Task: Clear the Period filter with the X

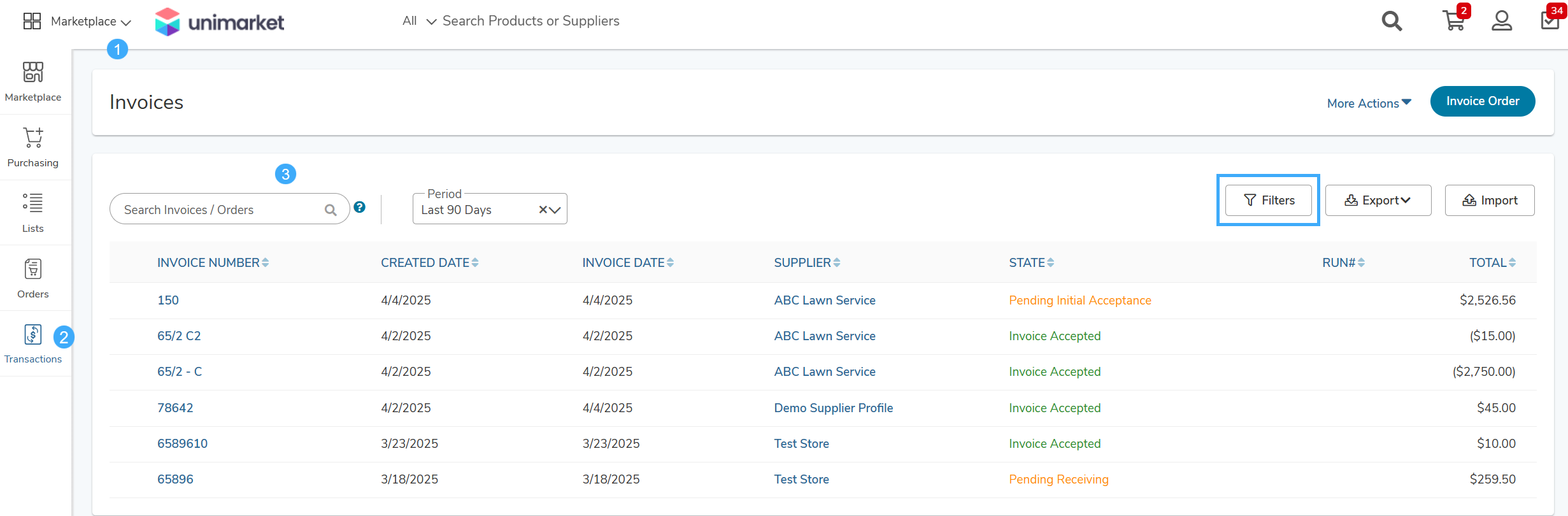Action: [543, 210]
